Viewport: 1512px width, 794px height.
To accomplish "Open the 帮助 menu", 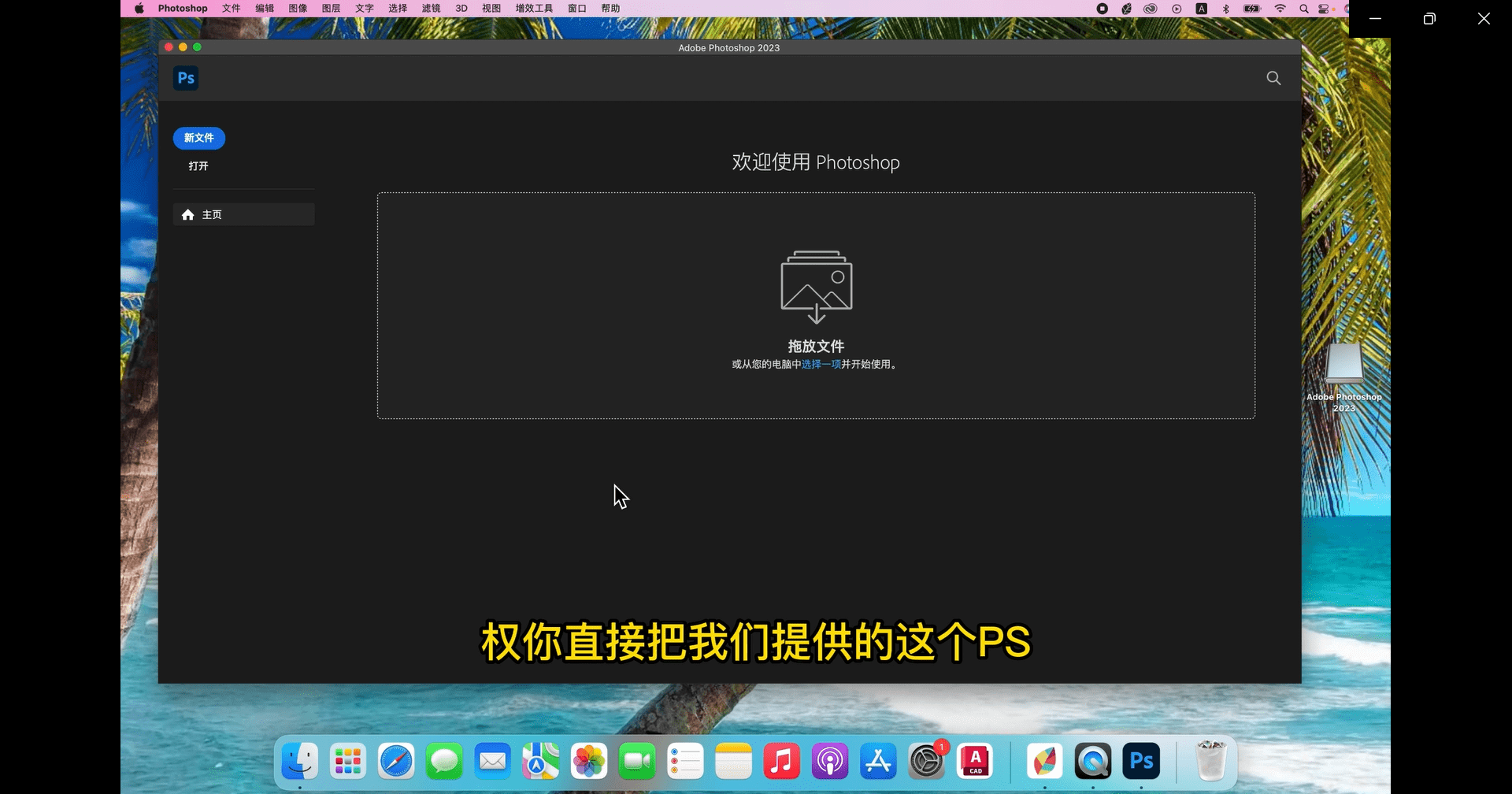I will tap(610, 9).
